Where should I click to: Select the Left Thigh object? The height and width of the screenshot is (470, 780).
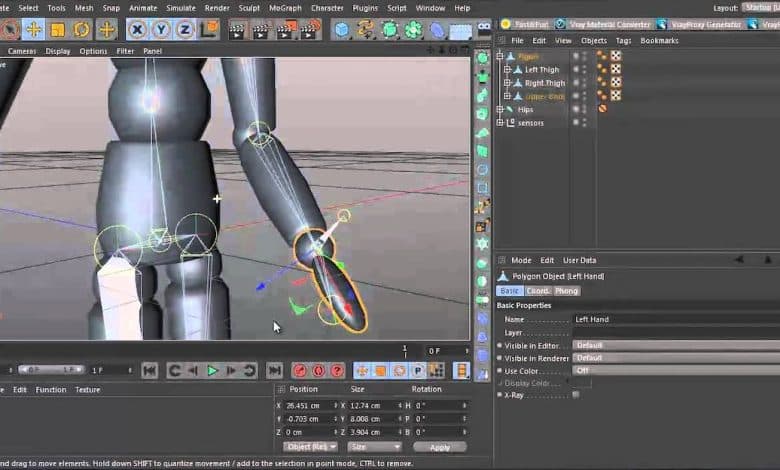[x=542, y=70]
